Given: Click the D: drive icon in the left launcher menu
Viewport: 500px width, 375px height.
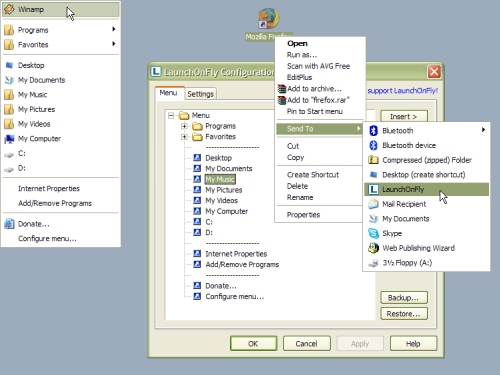Looking at the screenshot, I should click(x=9, y=169).
